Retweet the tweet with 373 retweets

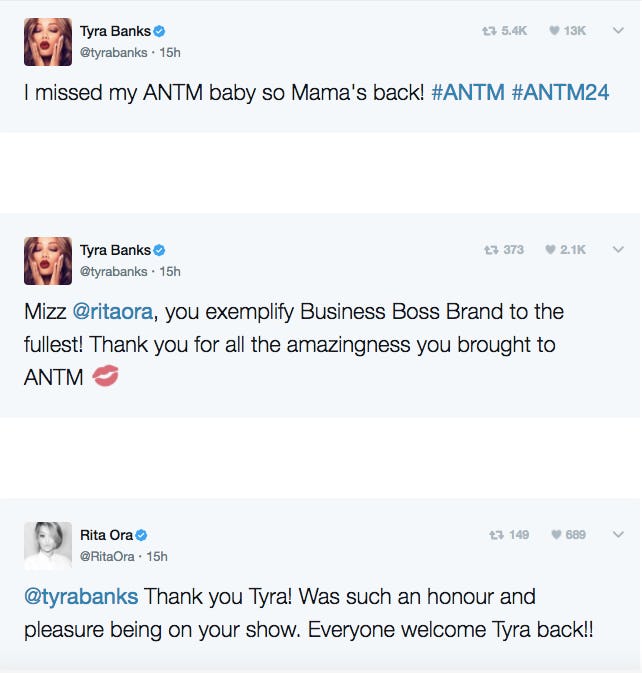click(x=489, y=250)
